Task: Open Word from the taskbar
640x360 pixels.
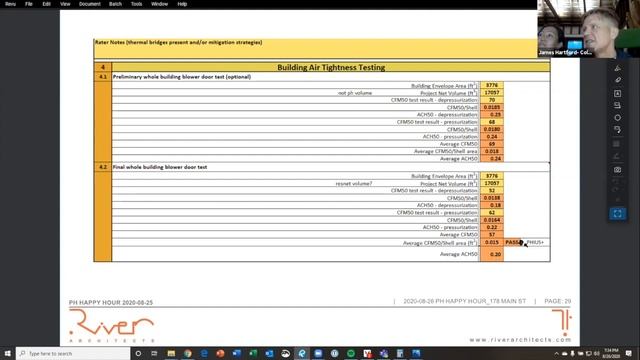Action: [x=237, y=353]
